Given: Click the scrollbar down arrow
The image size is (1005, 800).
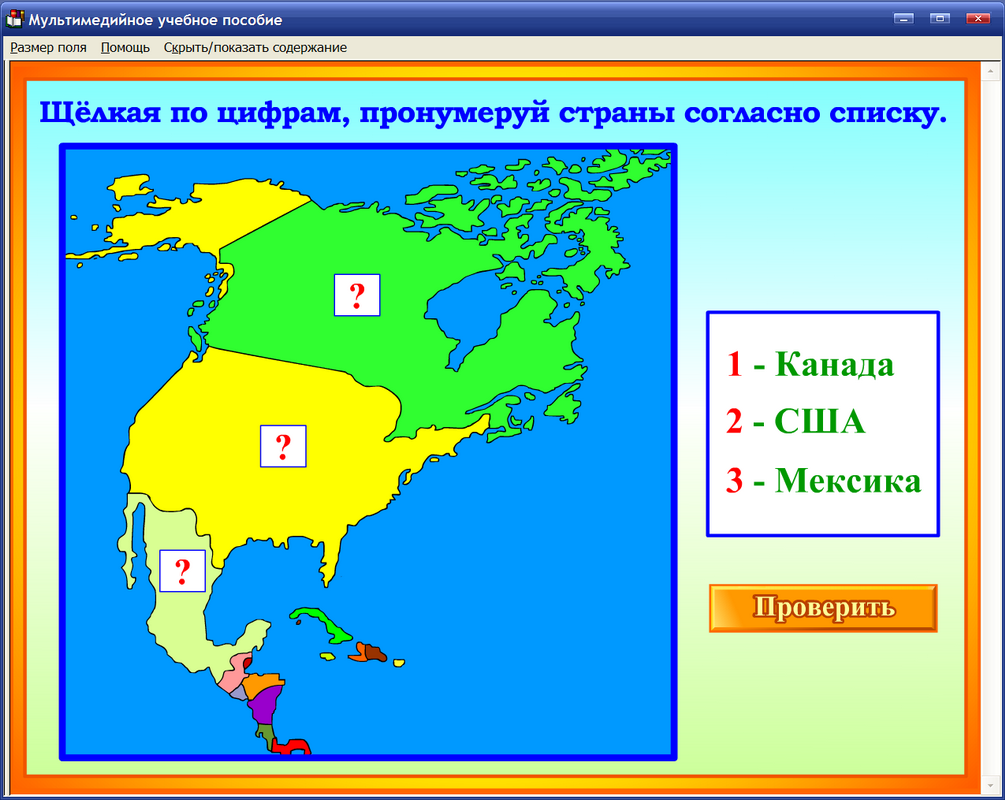Looking at the screenshot, I should pyautogui.click(x=991, y=786).
